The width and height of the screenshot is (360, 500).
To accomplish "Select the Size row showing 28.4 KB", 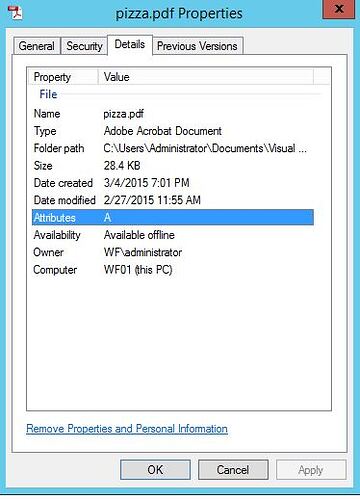I will 173,166.
